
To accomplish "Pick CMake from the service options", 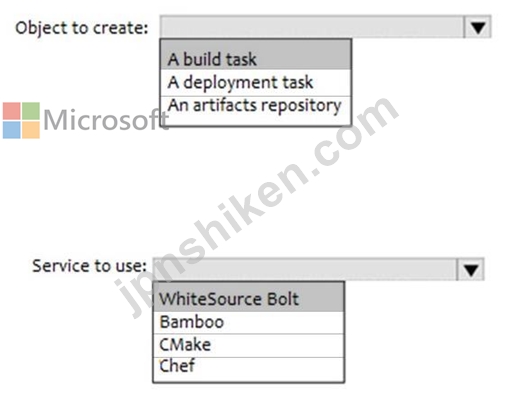I will [248, 345].
